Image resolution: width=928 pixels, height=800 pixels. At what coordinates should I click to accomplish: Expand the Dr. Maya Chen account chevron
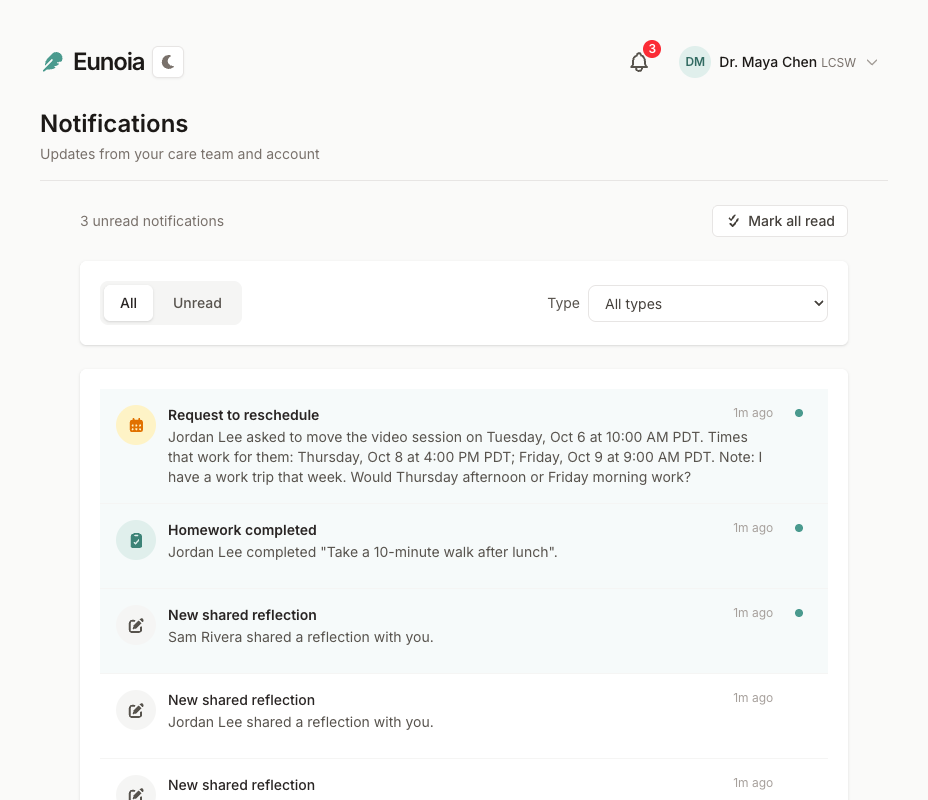pyautogui.click(x=872, y=62)
